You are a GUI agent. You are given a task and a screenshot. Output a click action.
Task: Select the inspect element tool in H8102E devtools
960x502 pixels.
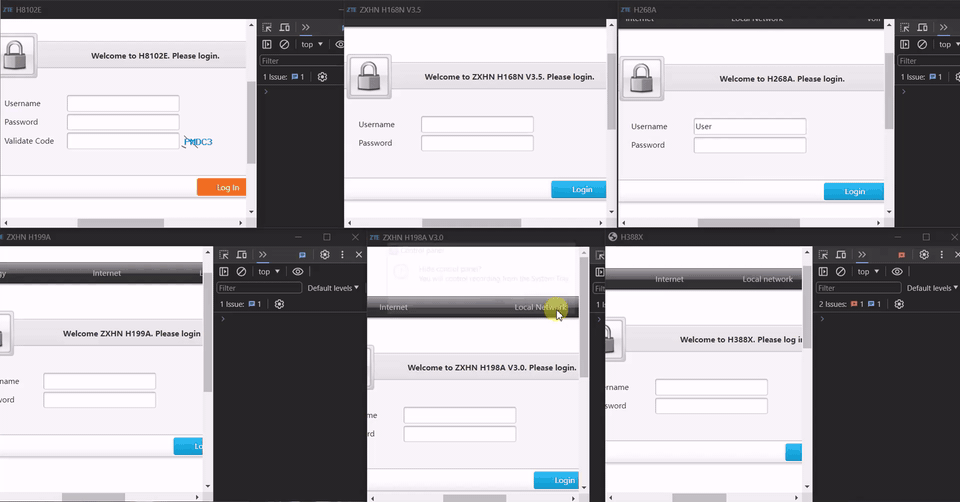267,28
